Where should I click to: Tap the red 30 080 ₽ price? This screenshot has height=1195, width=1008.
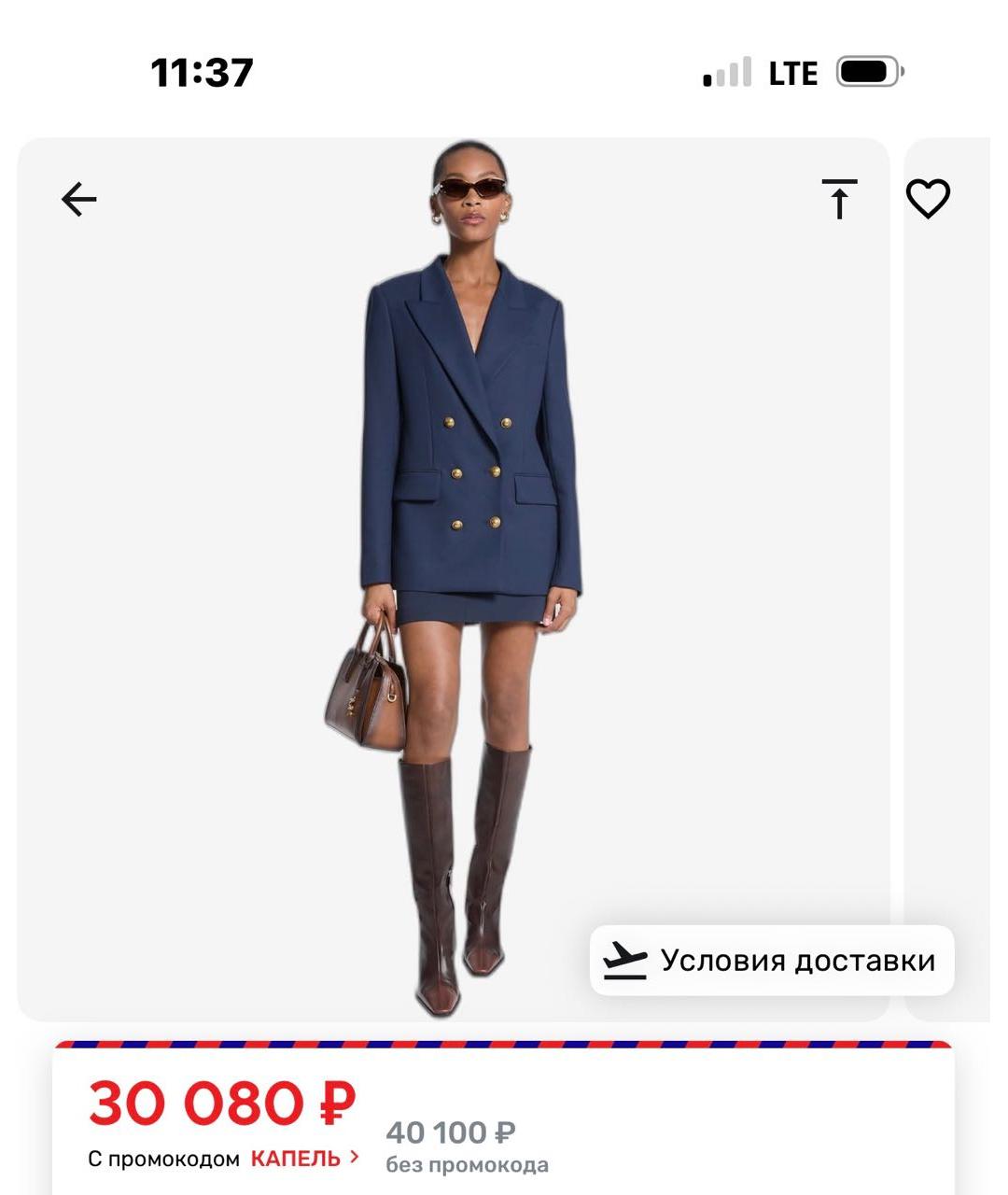[222, 1104]
